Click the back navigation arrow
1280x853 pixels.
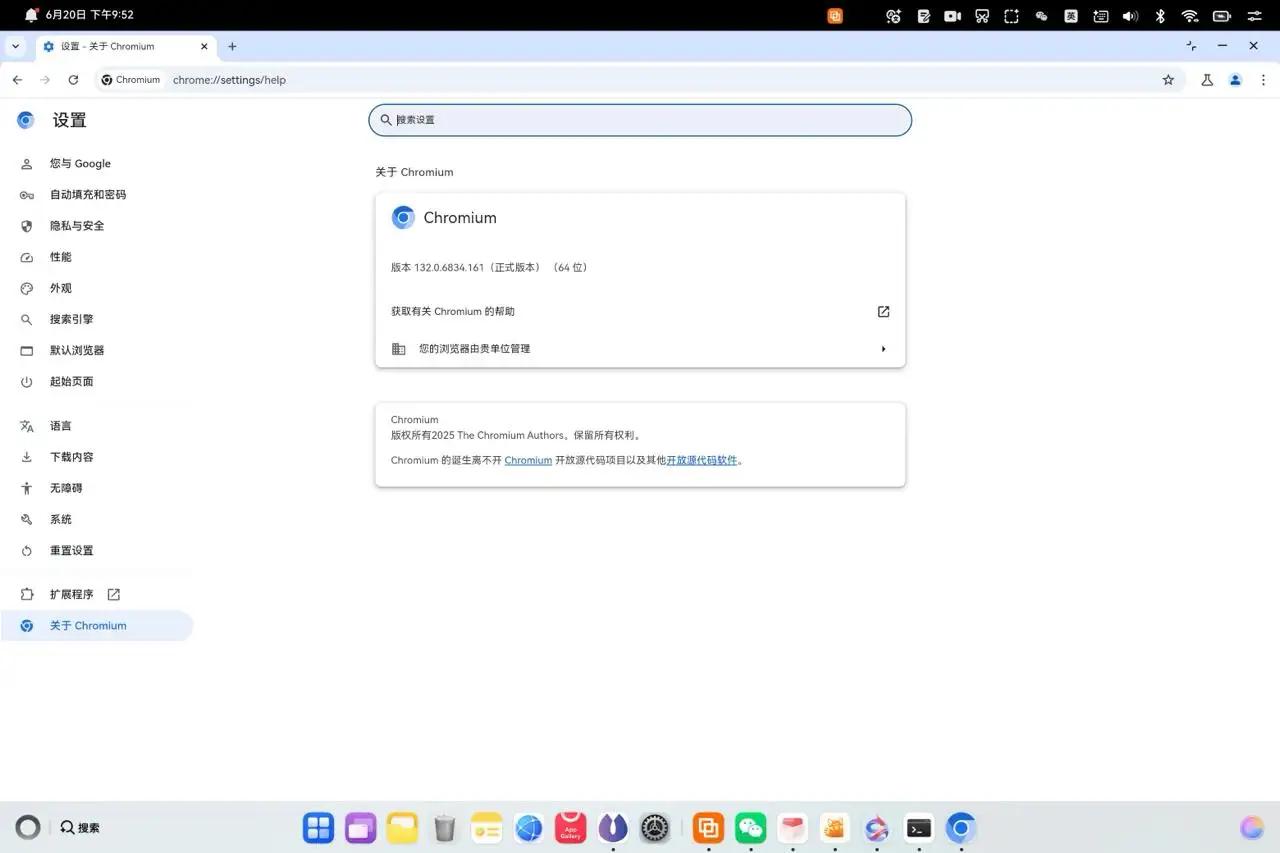[17, 80]
